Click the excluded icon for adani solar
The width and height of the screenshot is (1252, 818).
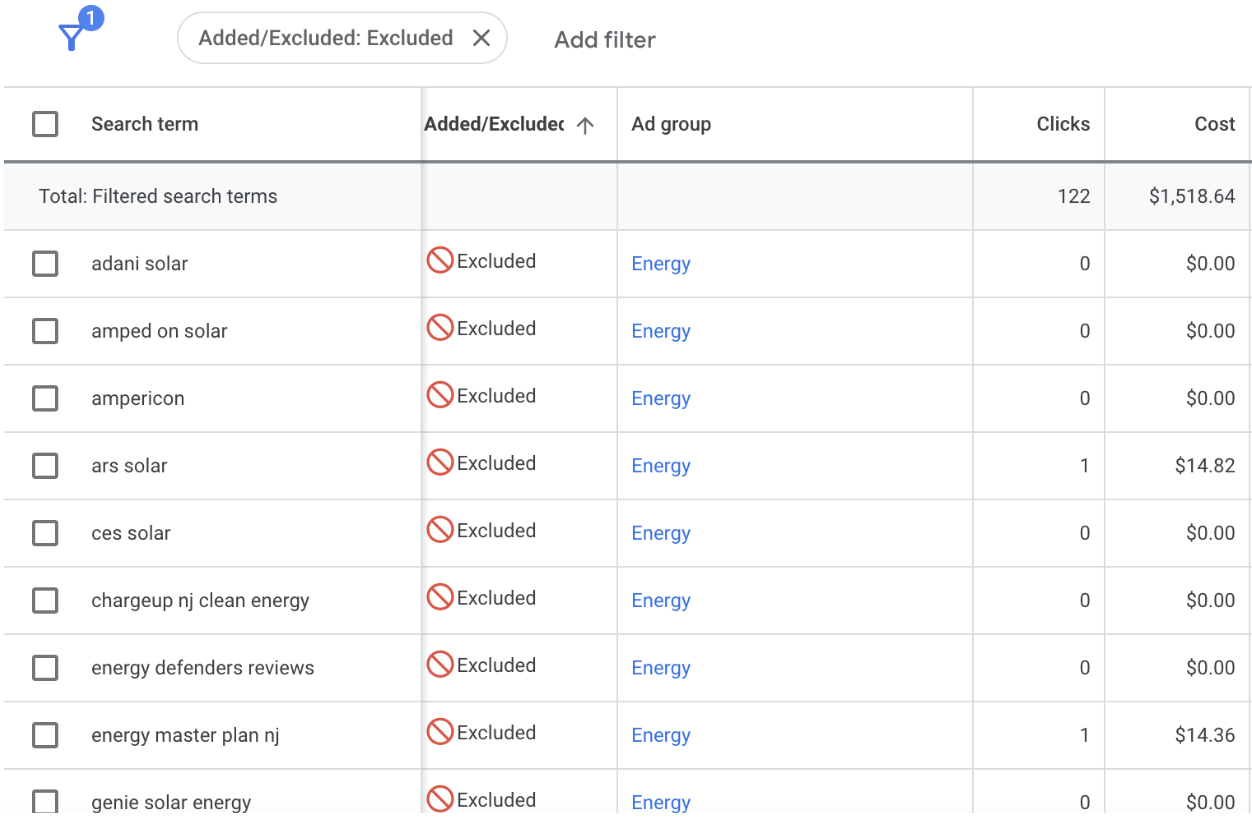click(440, 261)
